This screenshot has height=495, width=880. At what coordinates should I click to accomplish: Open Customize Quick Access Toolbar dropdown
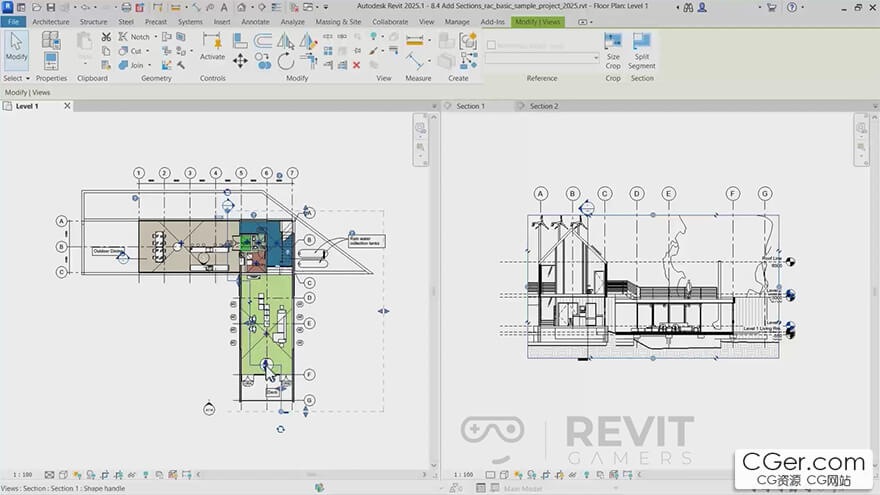[326, 7]
